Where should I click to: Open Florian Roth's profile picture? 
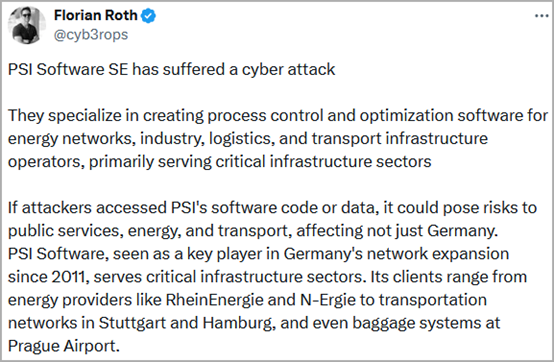27,25
